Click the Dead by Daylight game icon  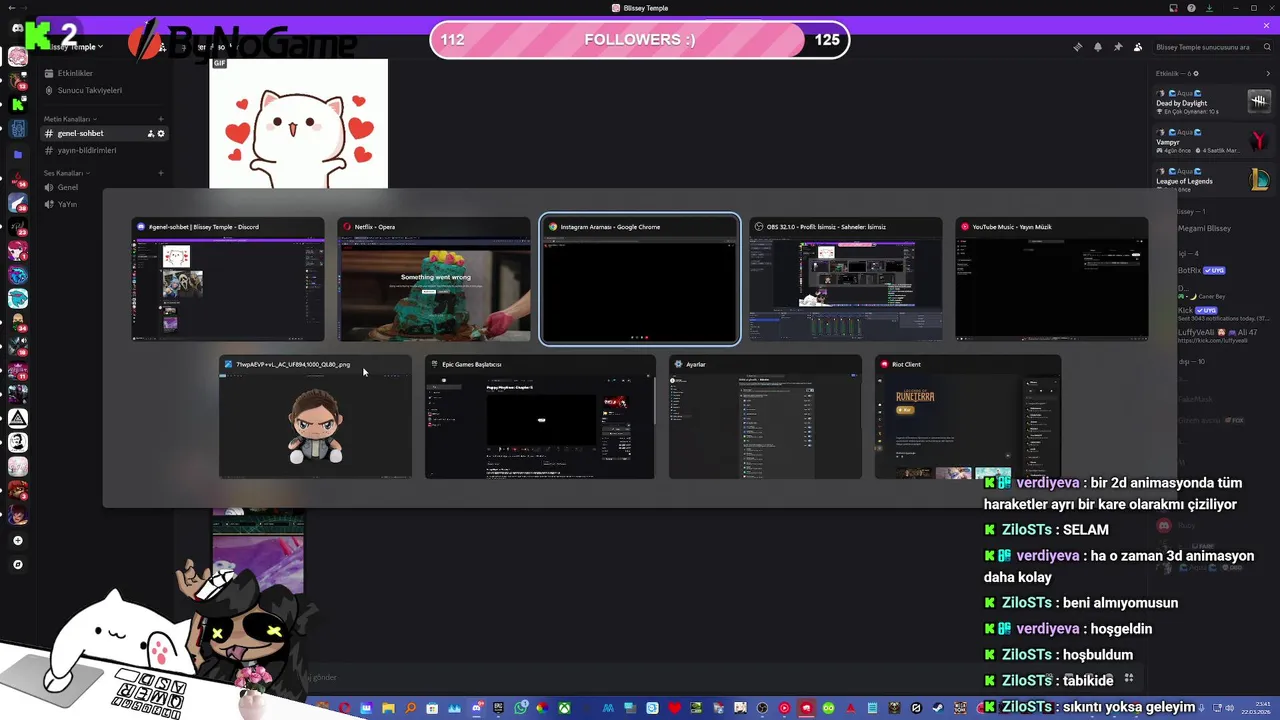[1259, 101]
